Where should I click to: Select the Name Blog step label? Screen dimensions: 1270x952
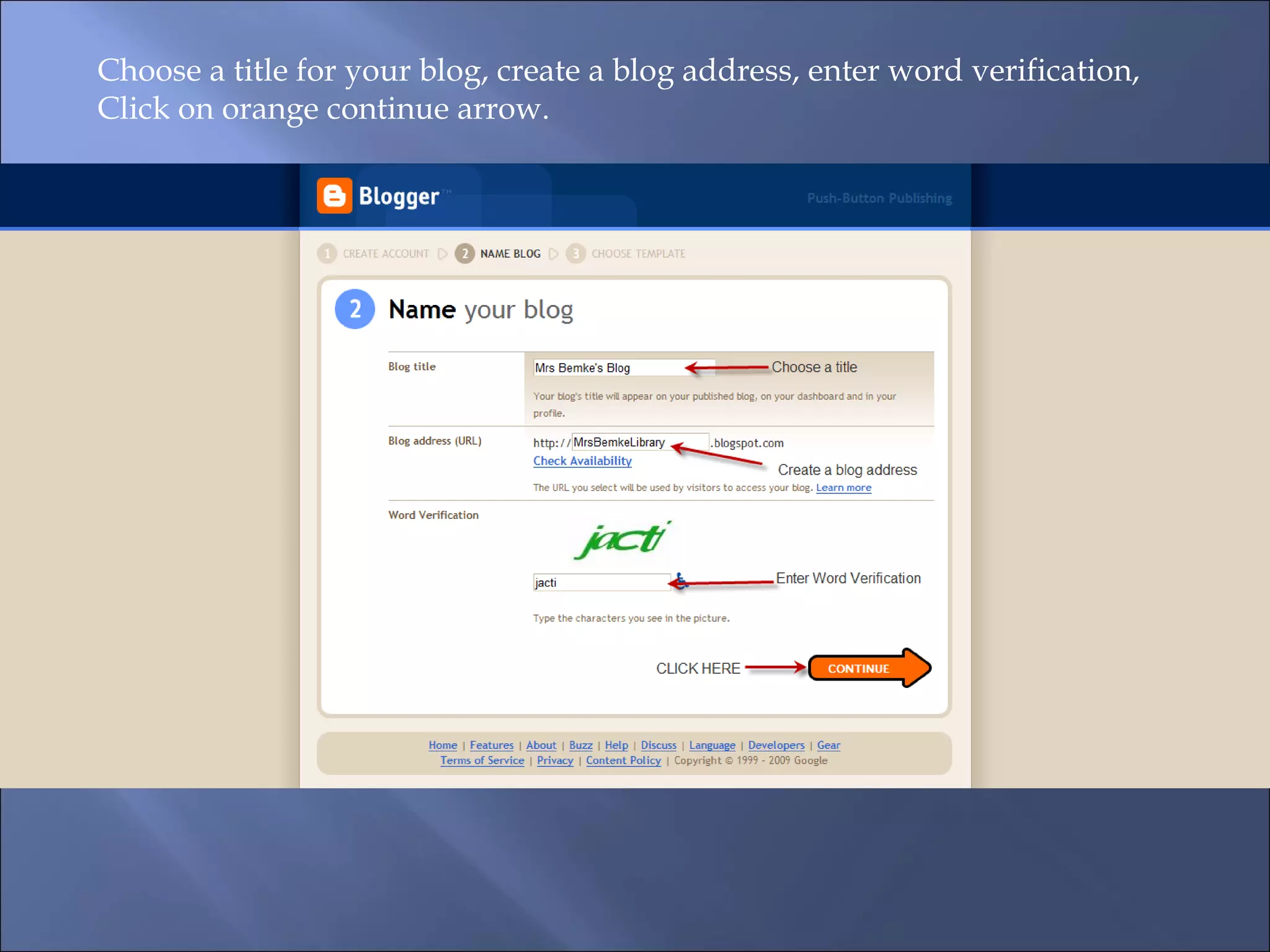(510, 253)
